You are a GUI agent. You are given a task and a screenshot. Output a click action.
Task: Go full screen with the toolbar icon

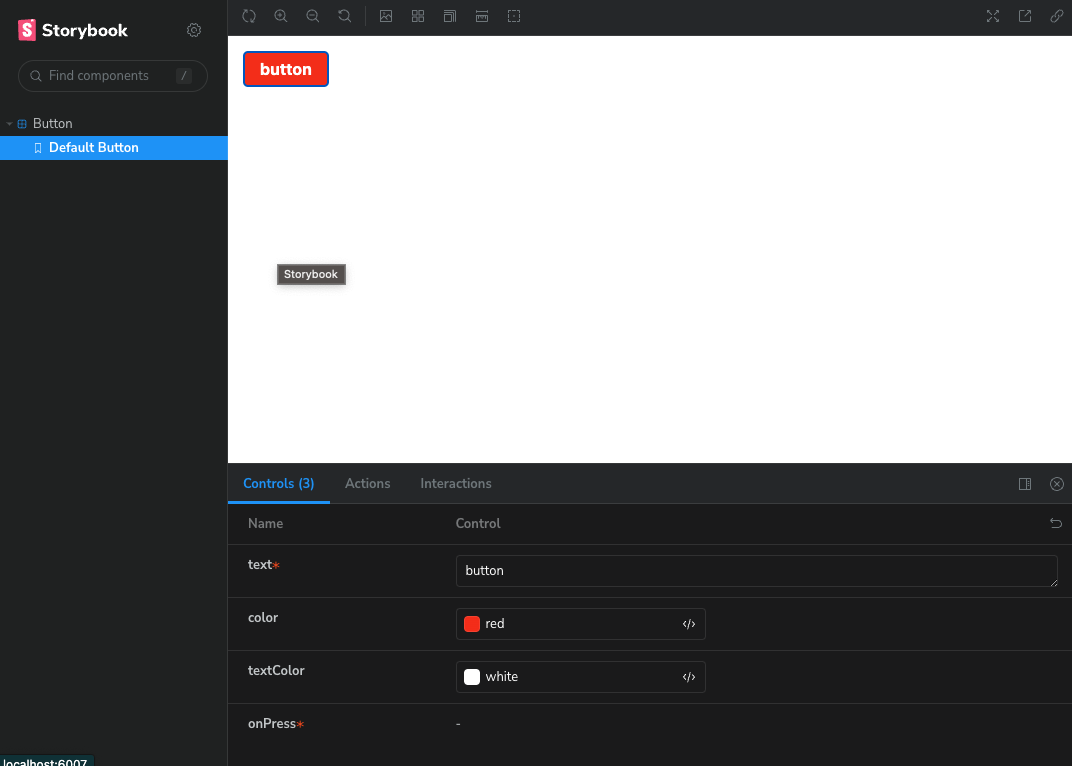(x=993, y=16)
